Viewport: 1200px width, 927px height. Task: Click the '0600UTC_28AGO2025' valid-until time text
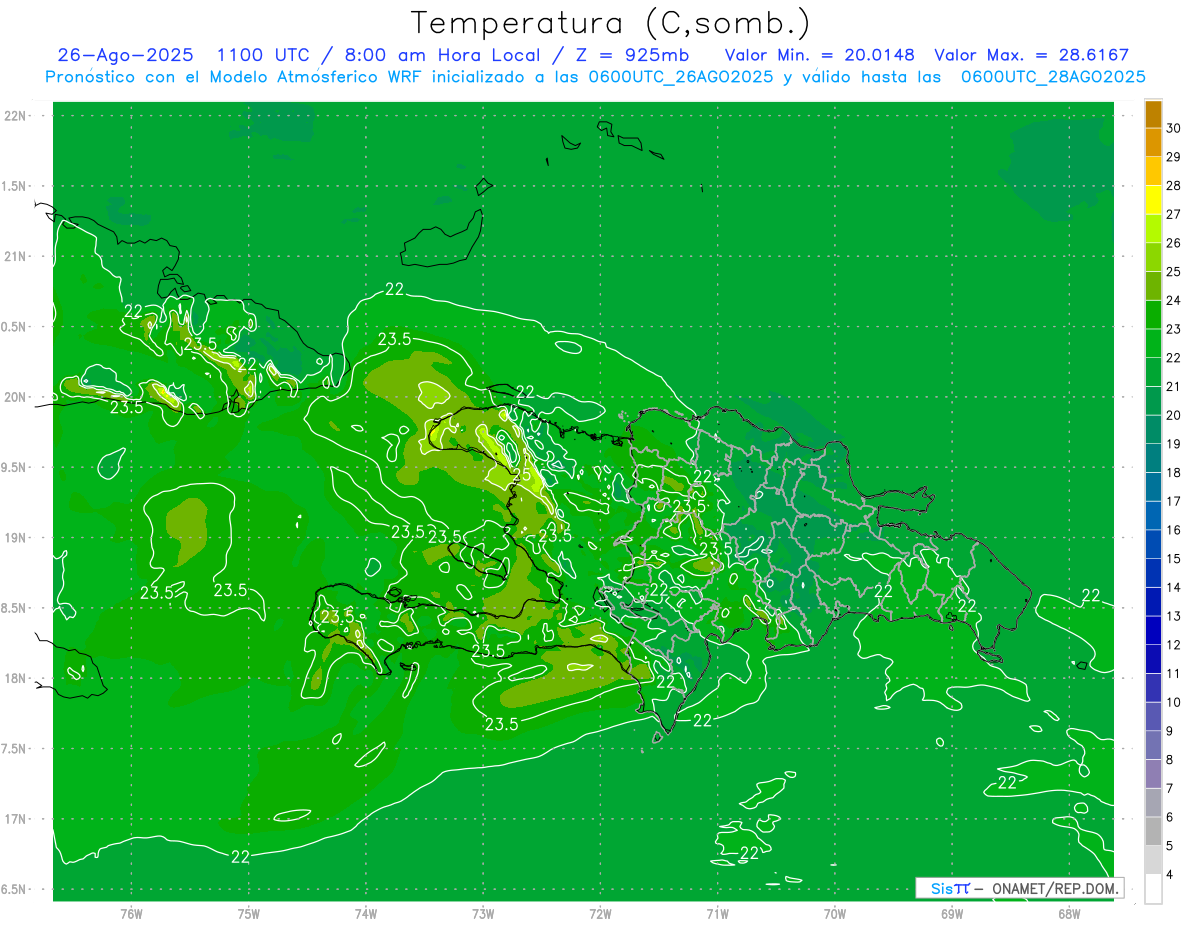coord(1053,77)
